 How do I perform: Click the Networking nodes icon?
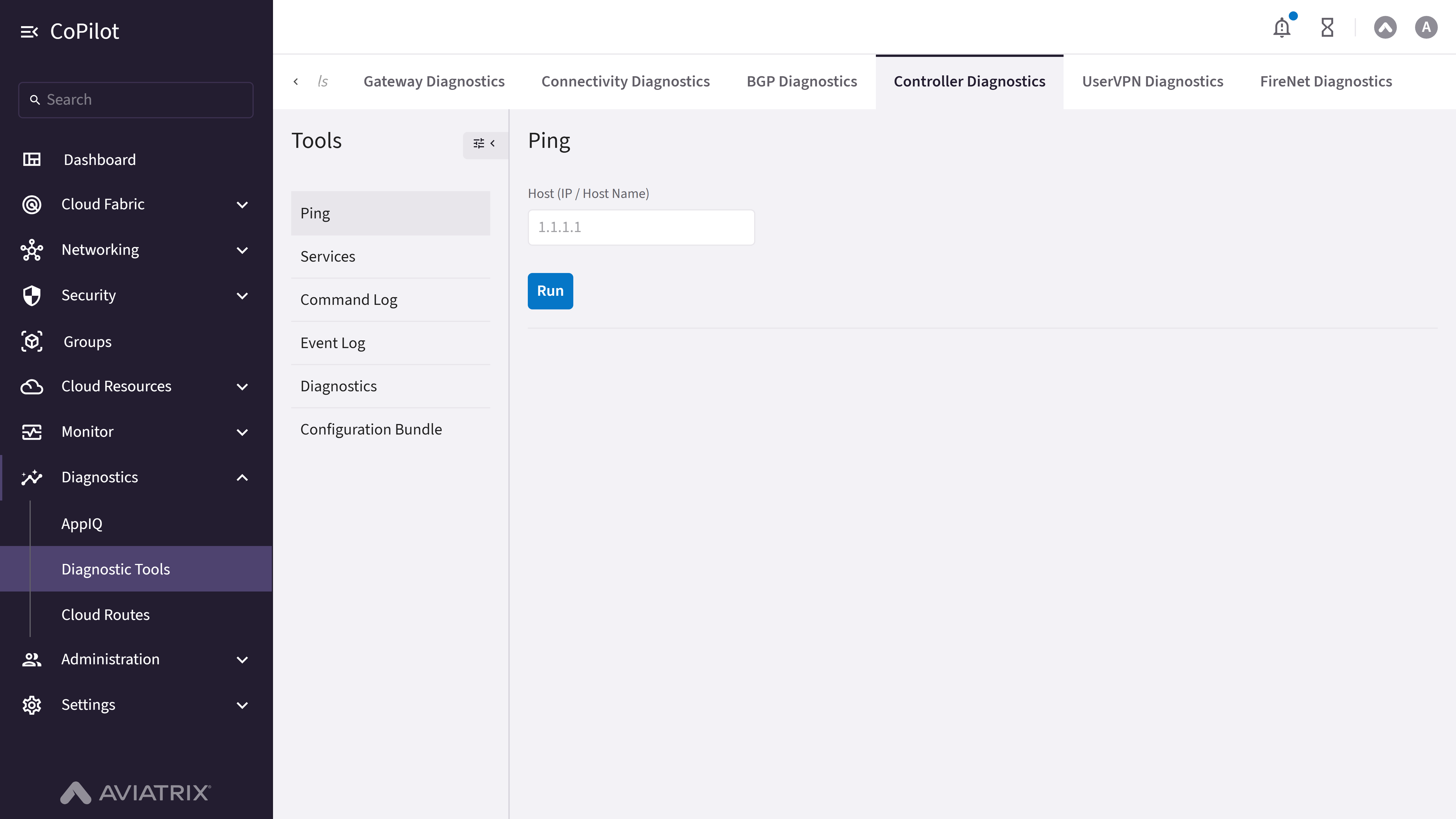click(x=32, y=250)
